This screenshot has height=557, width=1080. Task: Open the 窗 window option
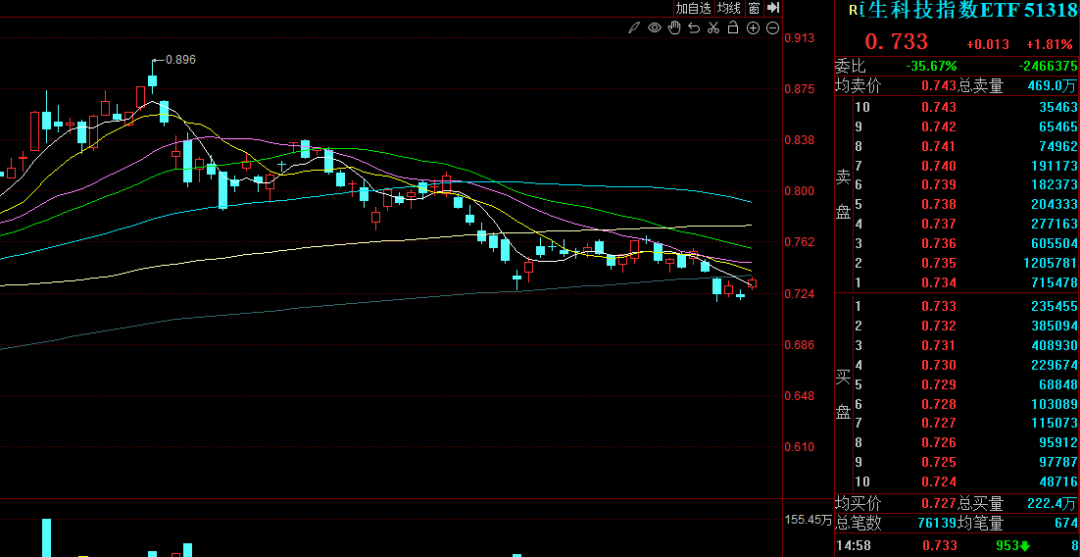coord(753,8)
